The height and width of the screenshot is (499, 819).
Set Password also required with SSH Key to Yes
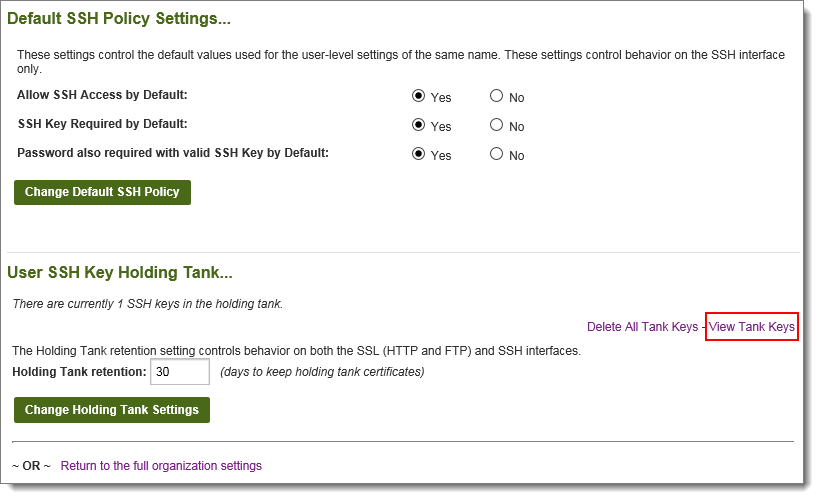coord(419,155)
